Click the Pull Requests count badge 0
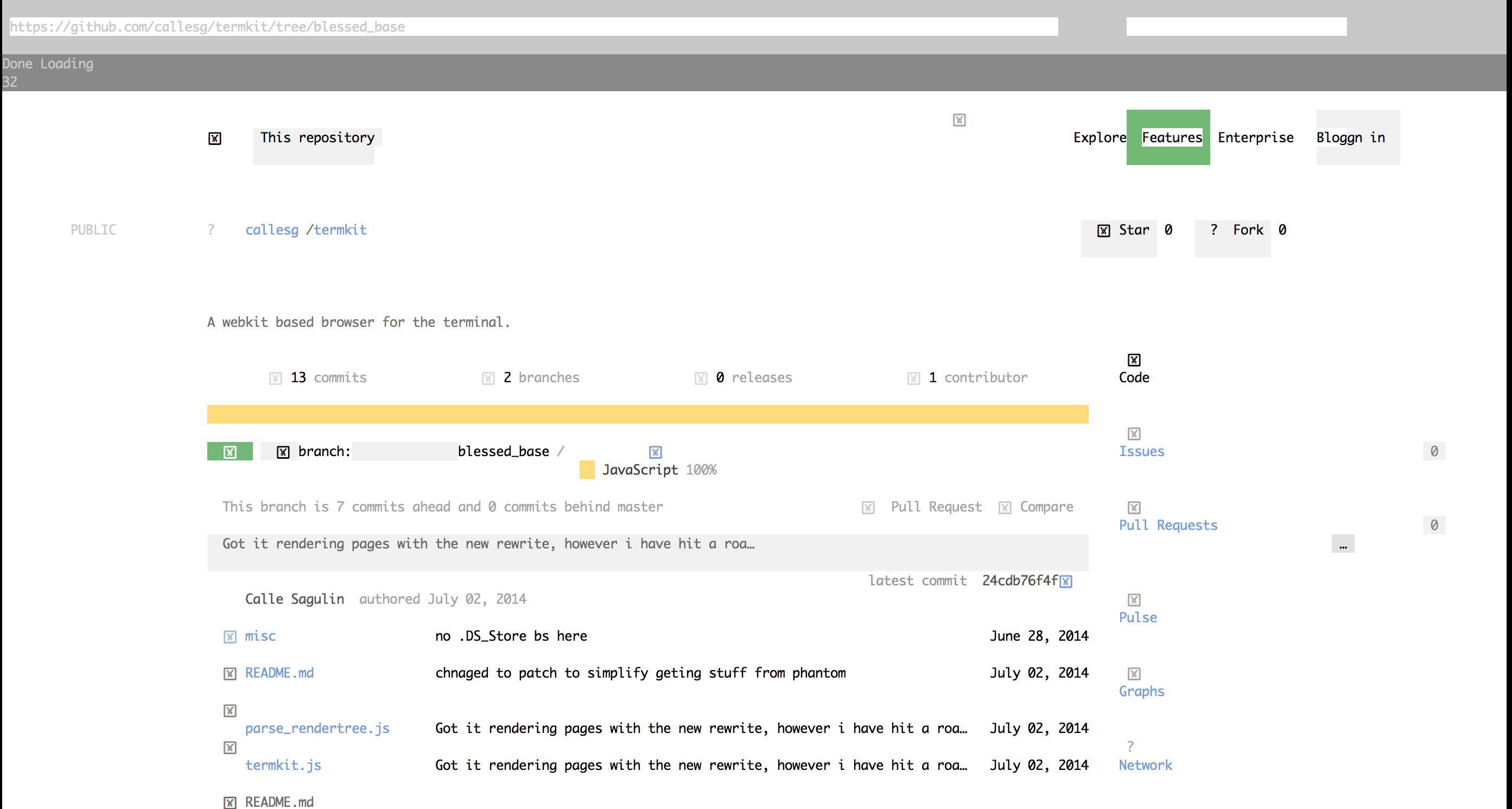 coord(1434,526)
